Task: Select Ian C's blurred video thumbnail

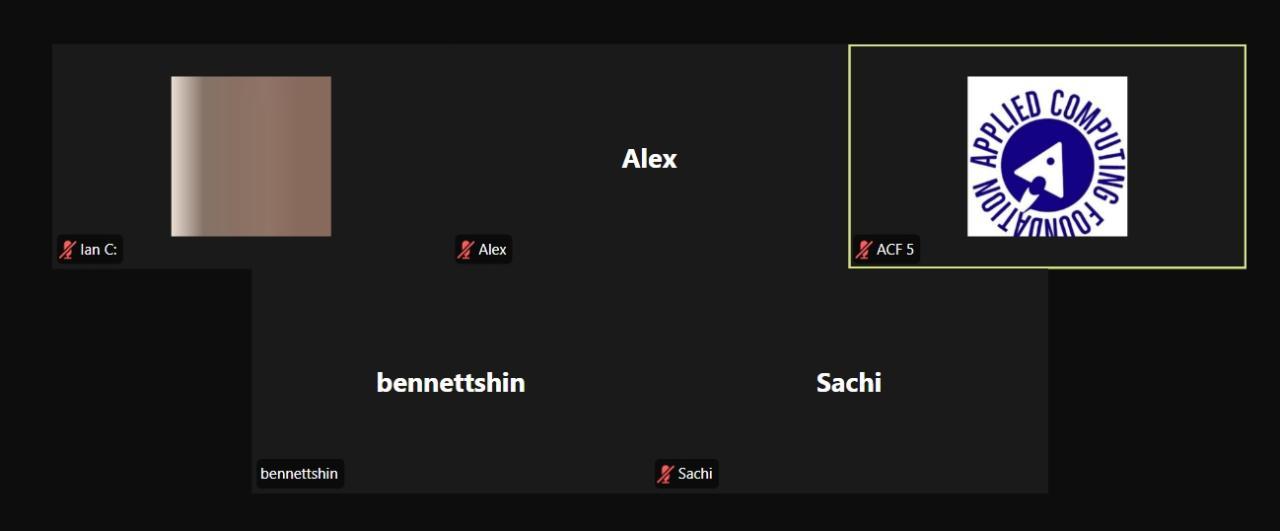Action: (x=251, y=156)
